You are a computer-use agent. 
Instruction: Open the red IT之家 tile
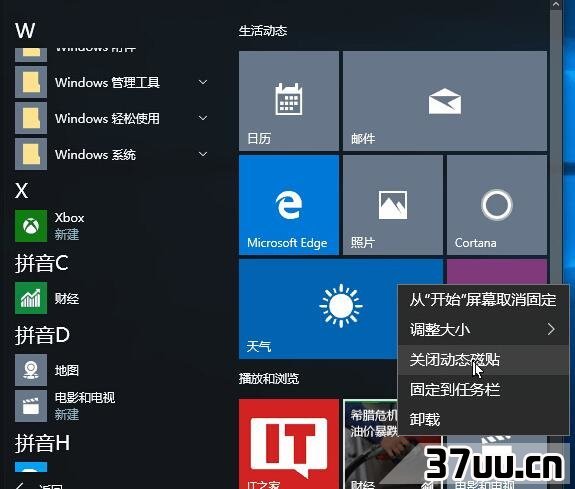pos(289,444)
